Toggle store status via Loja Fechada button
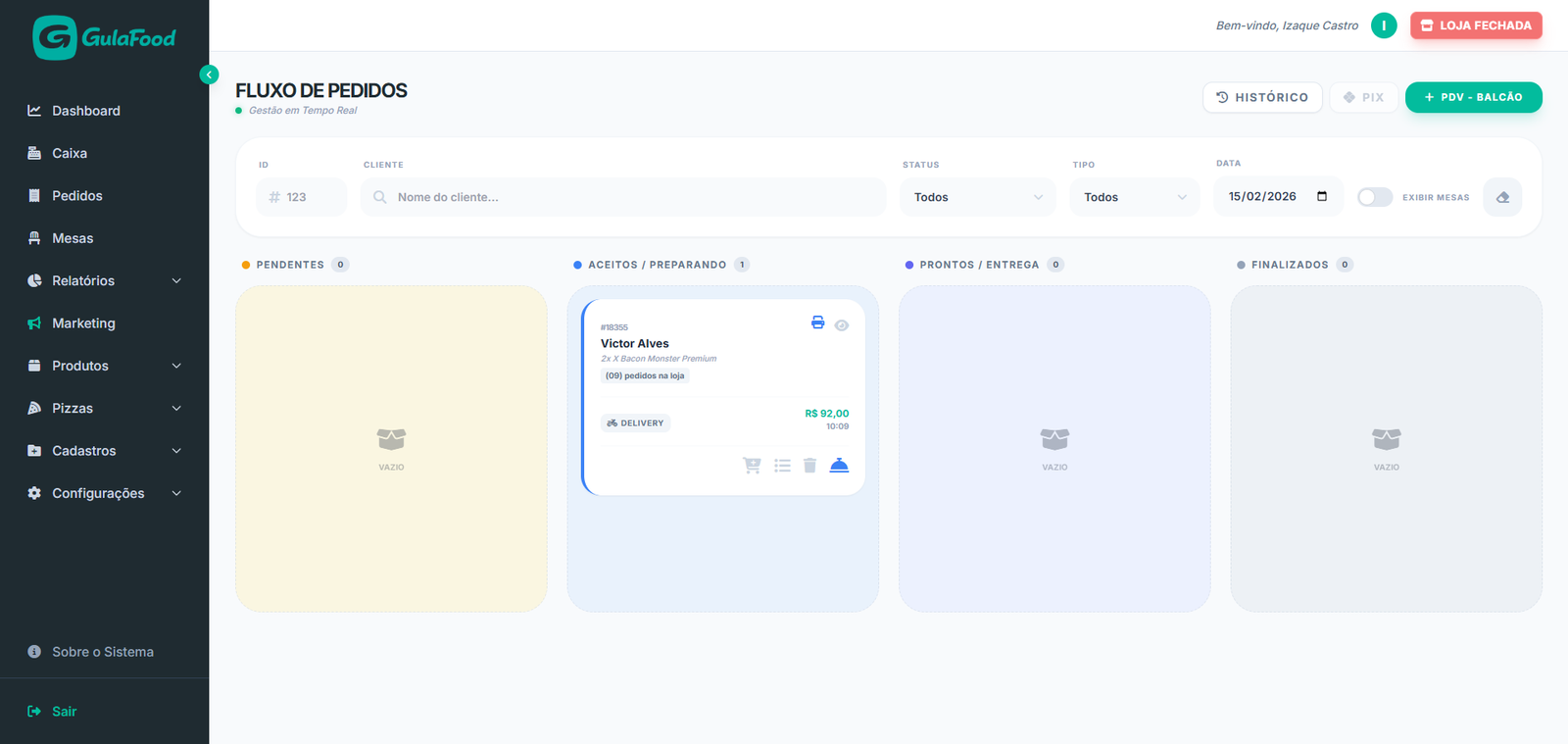The image size is (1568, 744). pos(1476,25)
